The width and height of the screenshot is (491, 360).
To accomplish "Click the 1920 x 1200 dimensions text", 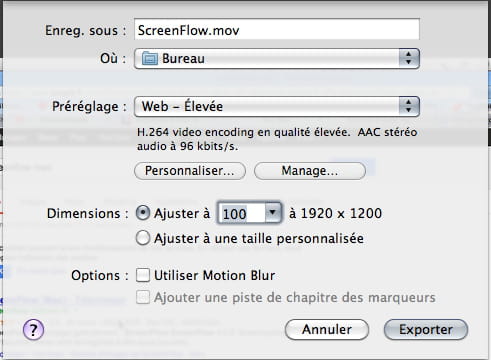I will 341,213.
